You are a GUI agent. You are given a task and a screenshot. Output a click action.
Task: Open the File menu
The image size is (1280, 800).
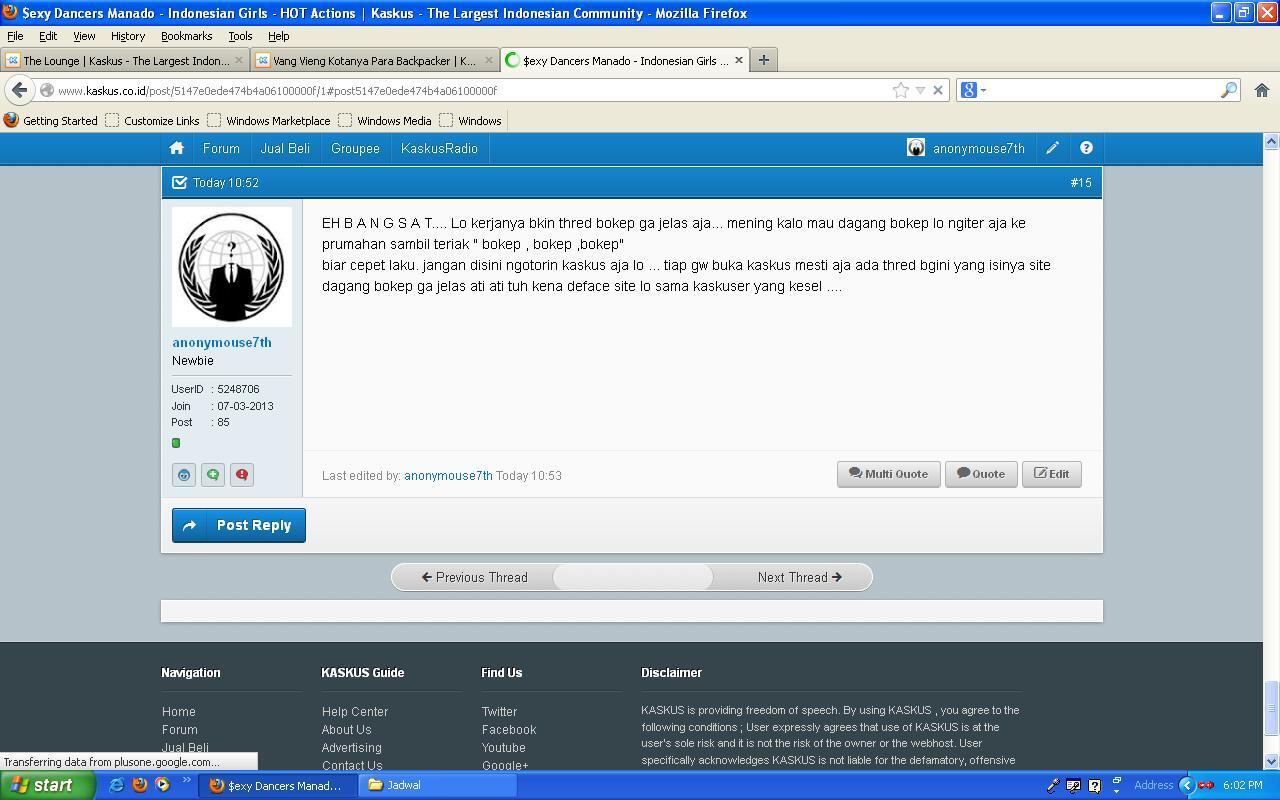click(x=15, y=36)
